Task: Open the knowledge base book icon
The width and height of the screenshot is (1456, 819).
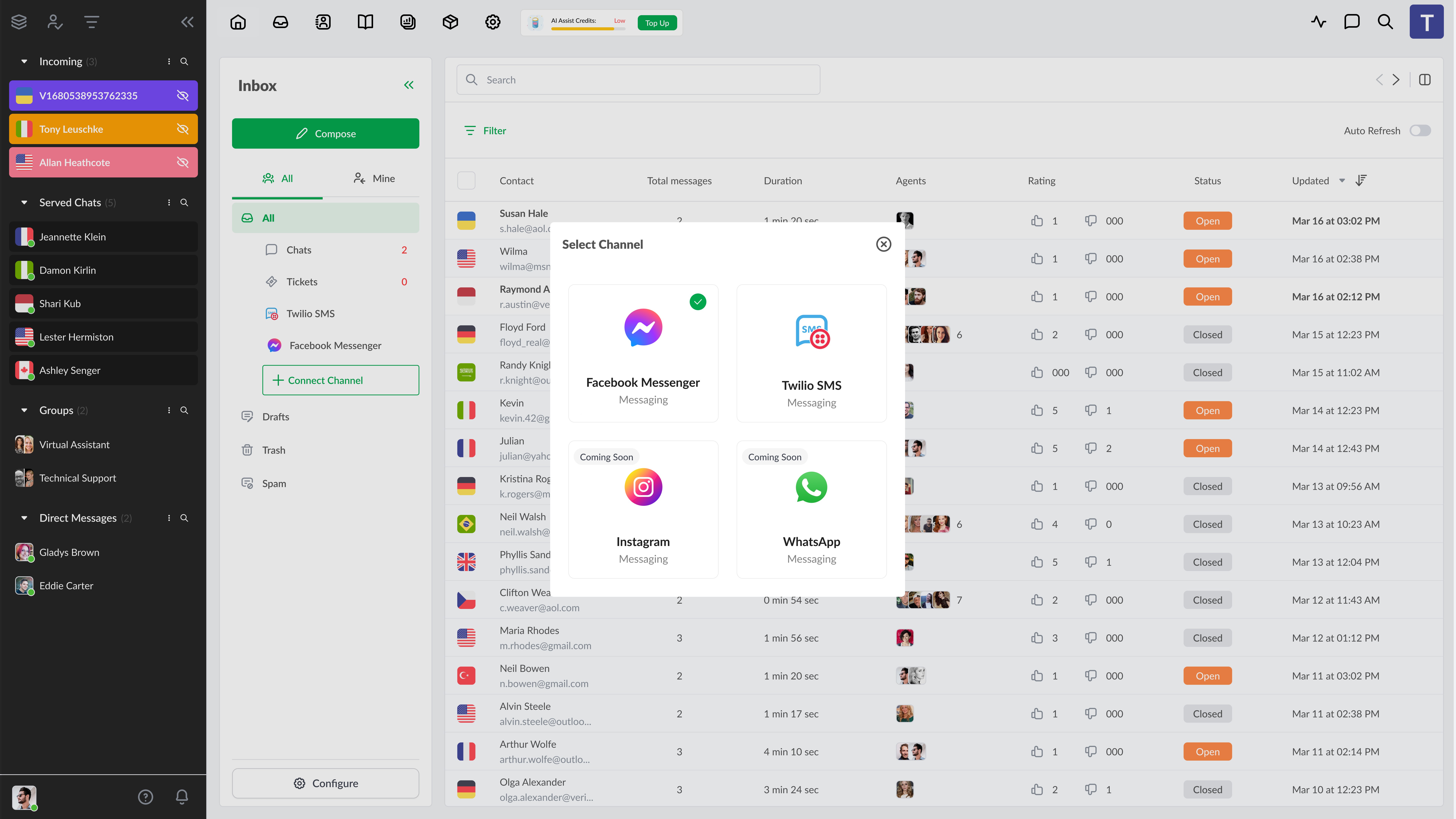Action: [x=365, y=22]
